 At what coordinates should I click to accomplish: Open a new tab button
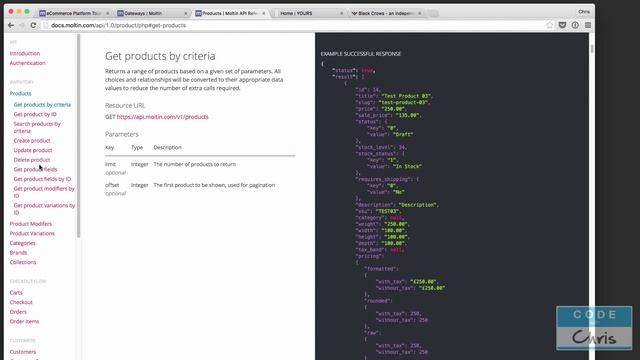pyautogui.click(x=433, y=13)
